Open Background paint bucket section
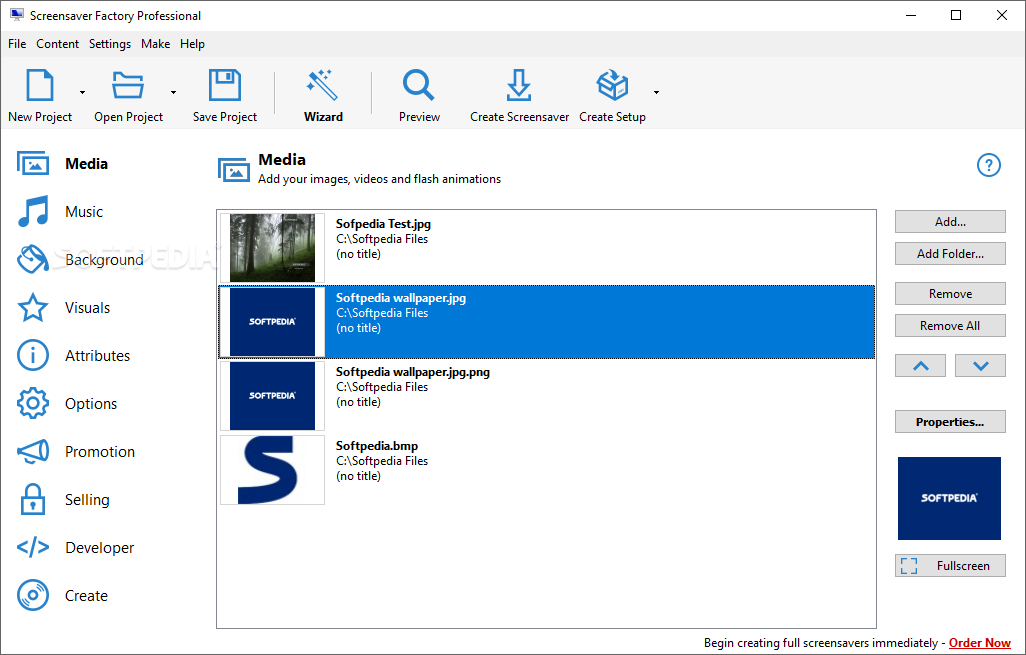Viewport: 1026px width, 655px height. 33,259
